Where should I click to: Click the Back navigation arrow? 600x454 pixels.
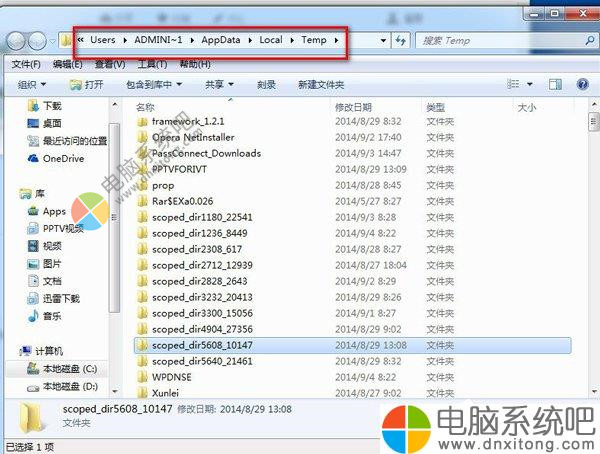tap(17, 40)
